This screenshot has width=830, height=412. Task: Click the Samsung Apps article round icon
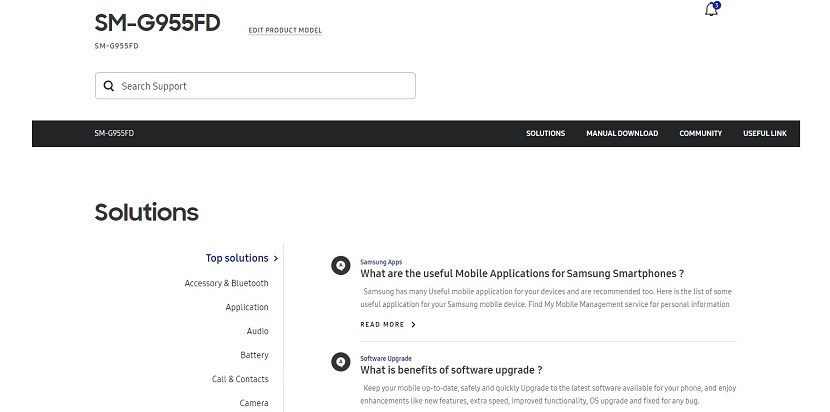(x=340, y=265)
